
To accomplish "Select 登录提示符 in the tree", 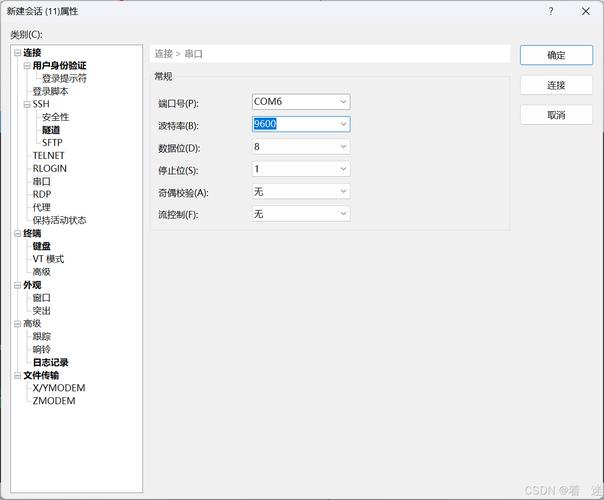I will click(64, 78).
